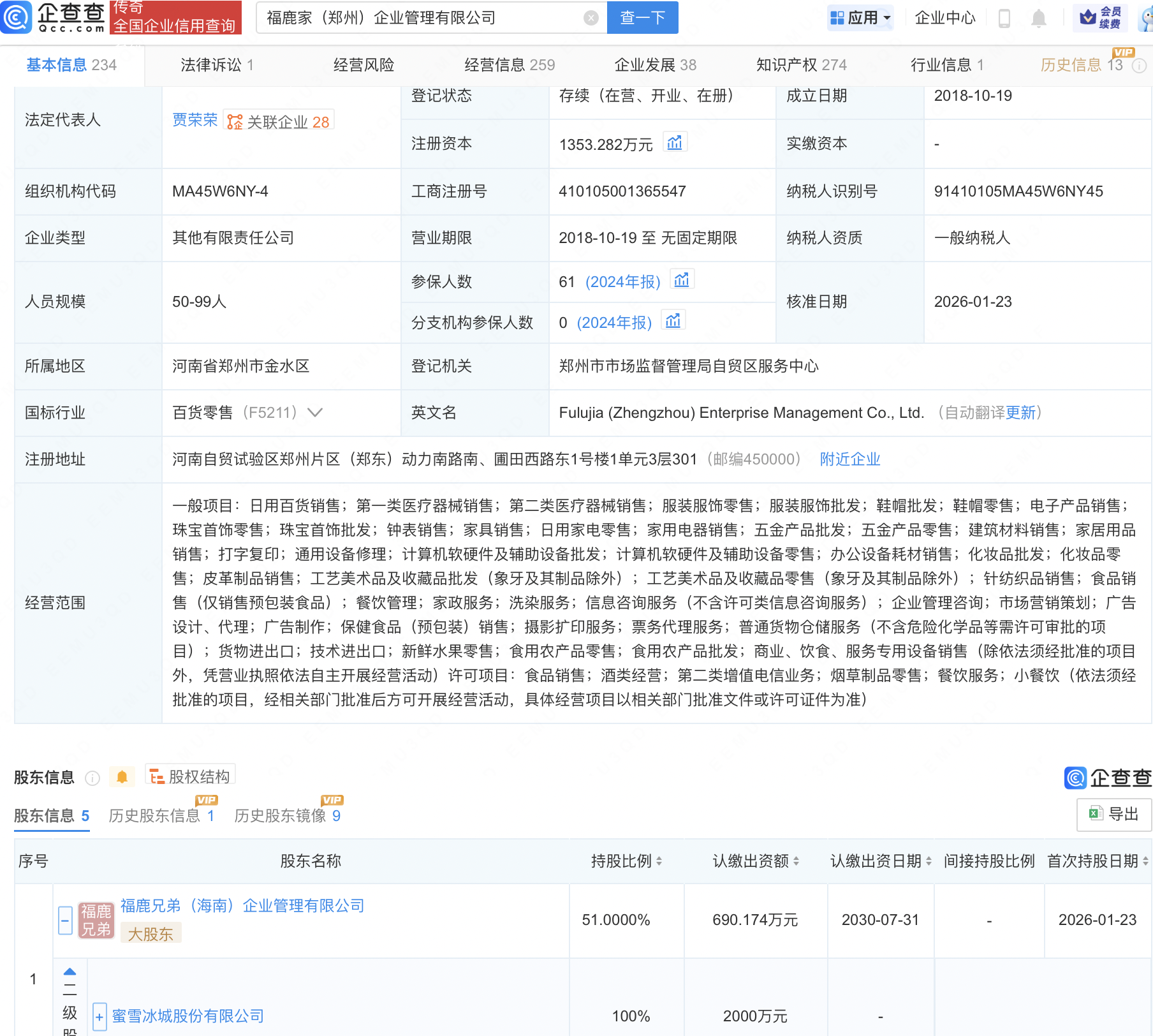Expand the 百货零售 industry classification chevron
Screen dimensions: 1153x1036
[315, 413]
